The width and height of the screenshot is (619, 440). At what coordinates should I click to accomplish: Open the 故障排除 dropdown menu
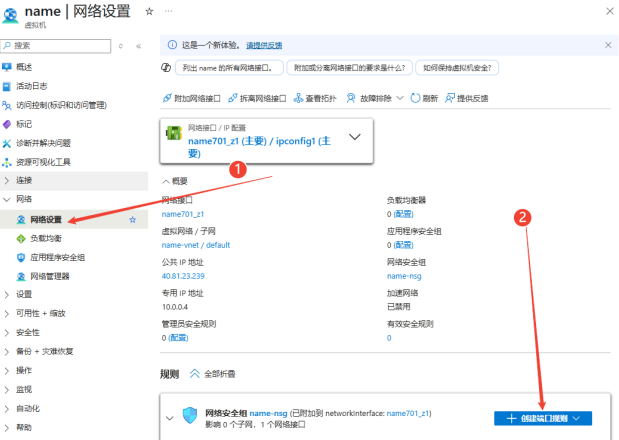pos(374,98)
